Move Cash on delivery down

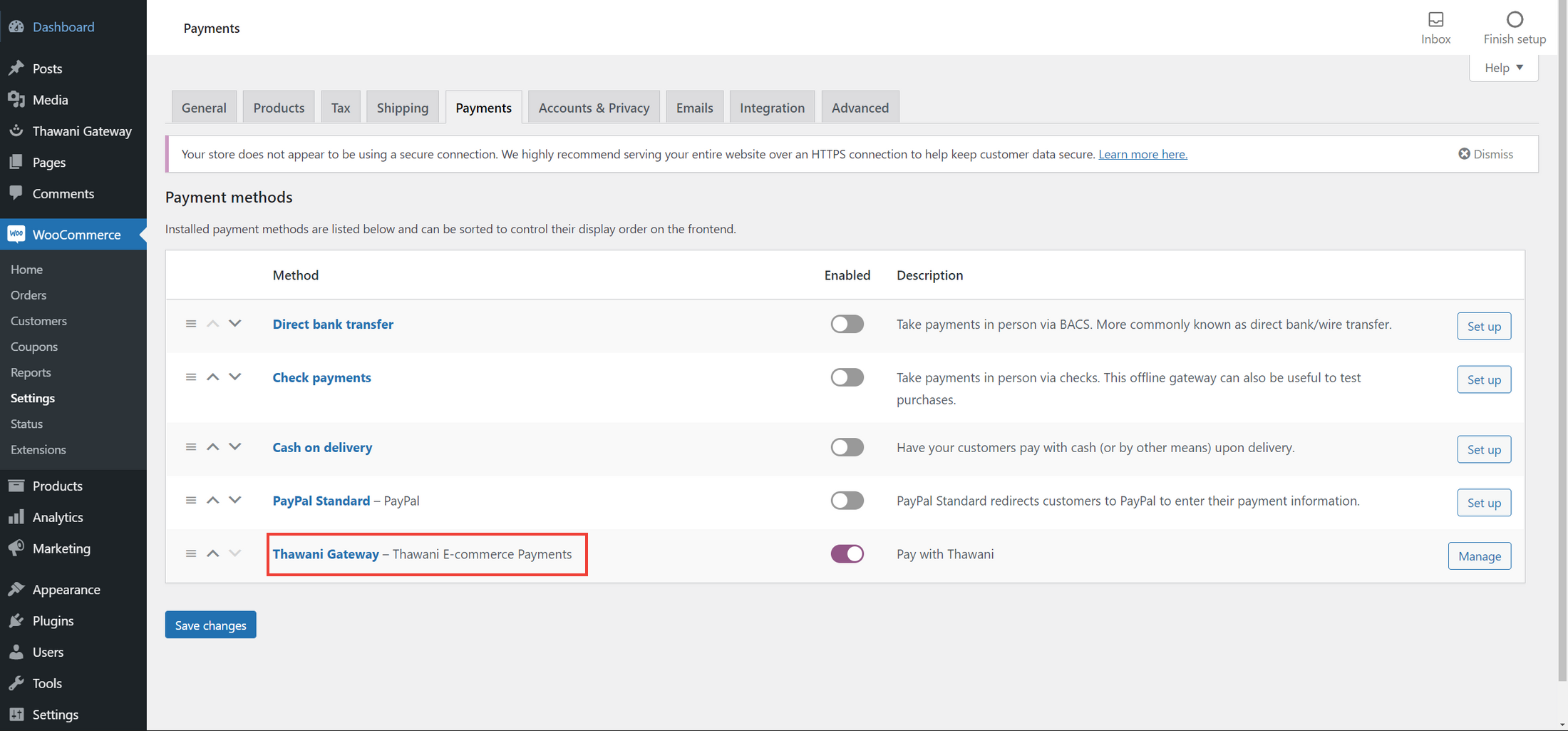235,447
